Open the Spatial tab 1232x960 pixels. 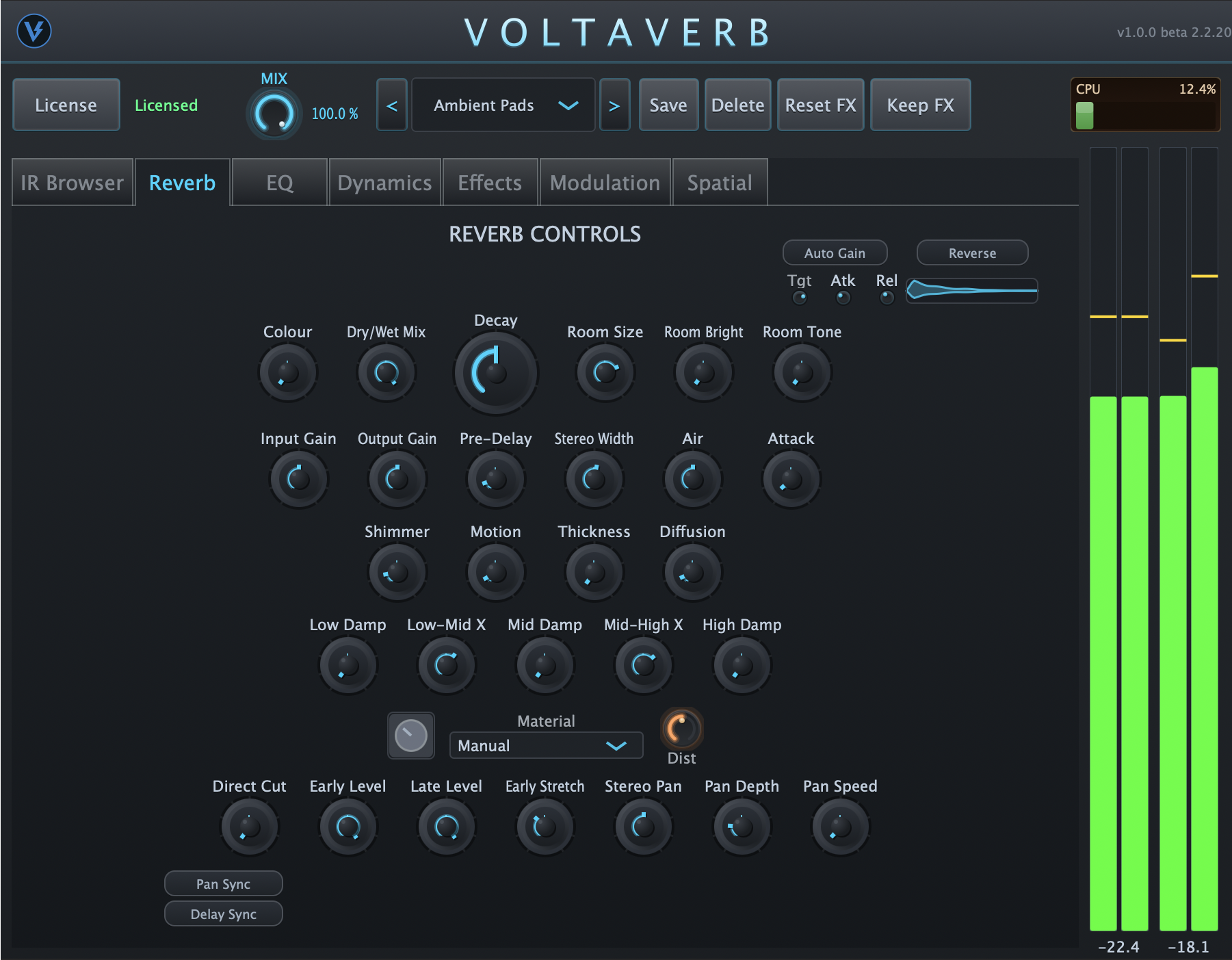(x=720, y=183)
